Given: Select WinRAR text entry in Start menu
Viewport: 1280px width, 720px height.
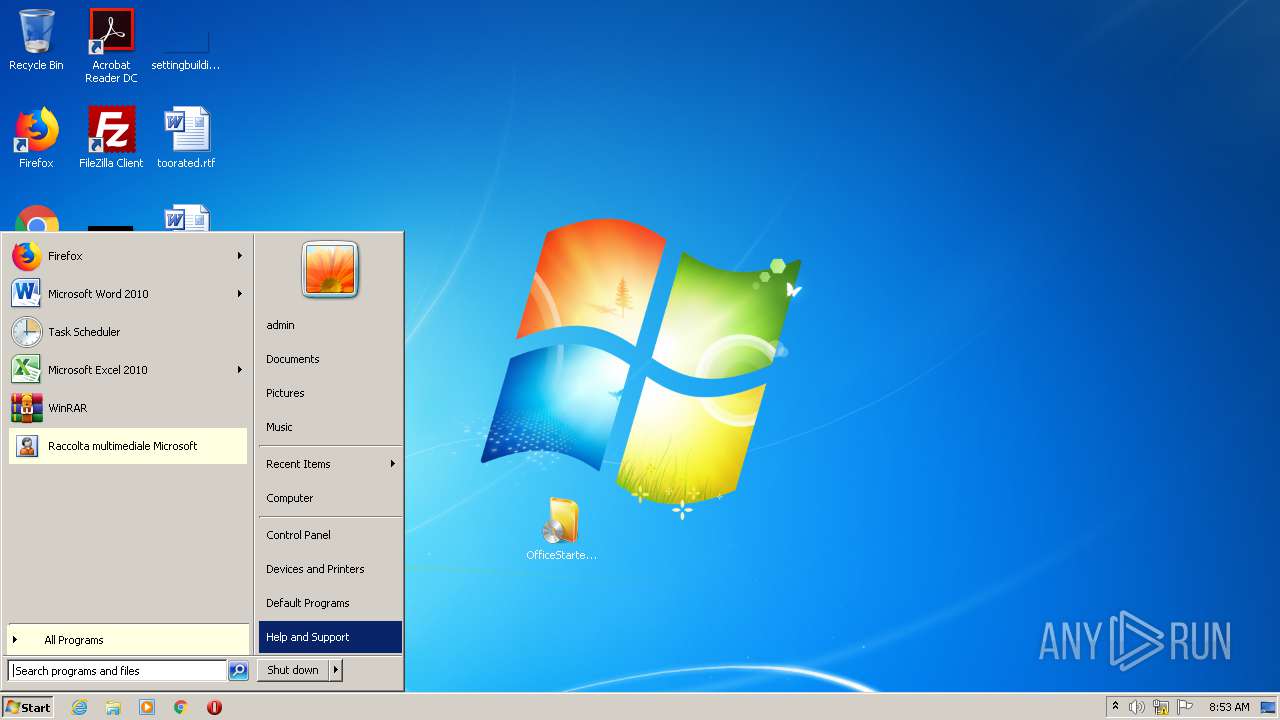Looking at the screenshot, I should 68,408.
